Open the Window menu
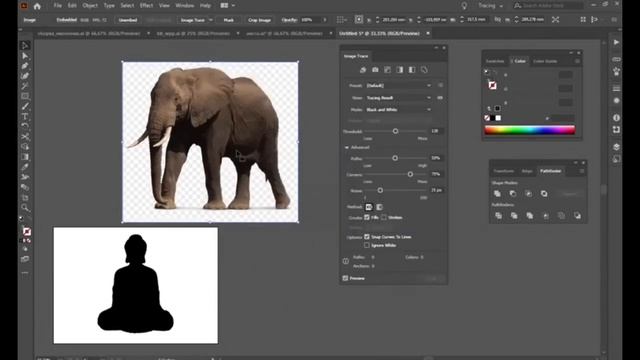 click(184, 6)
